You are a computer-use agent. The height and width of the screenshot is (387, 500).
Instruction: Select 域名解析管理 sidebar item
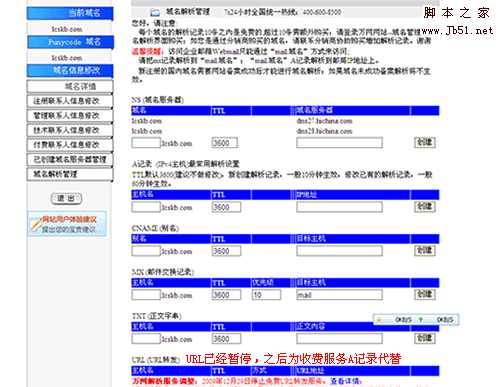pos(70,174)
